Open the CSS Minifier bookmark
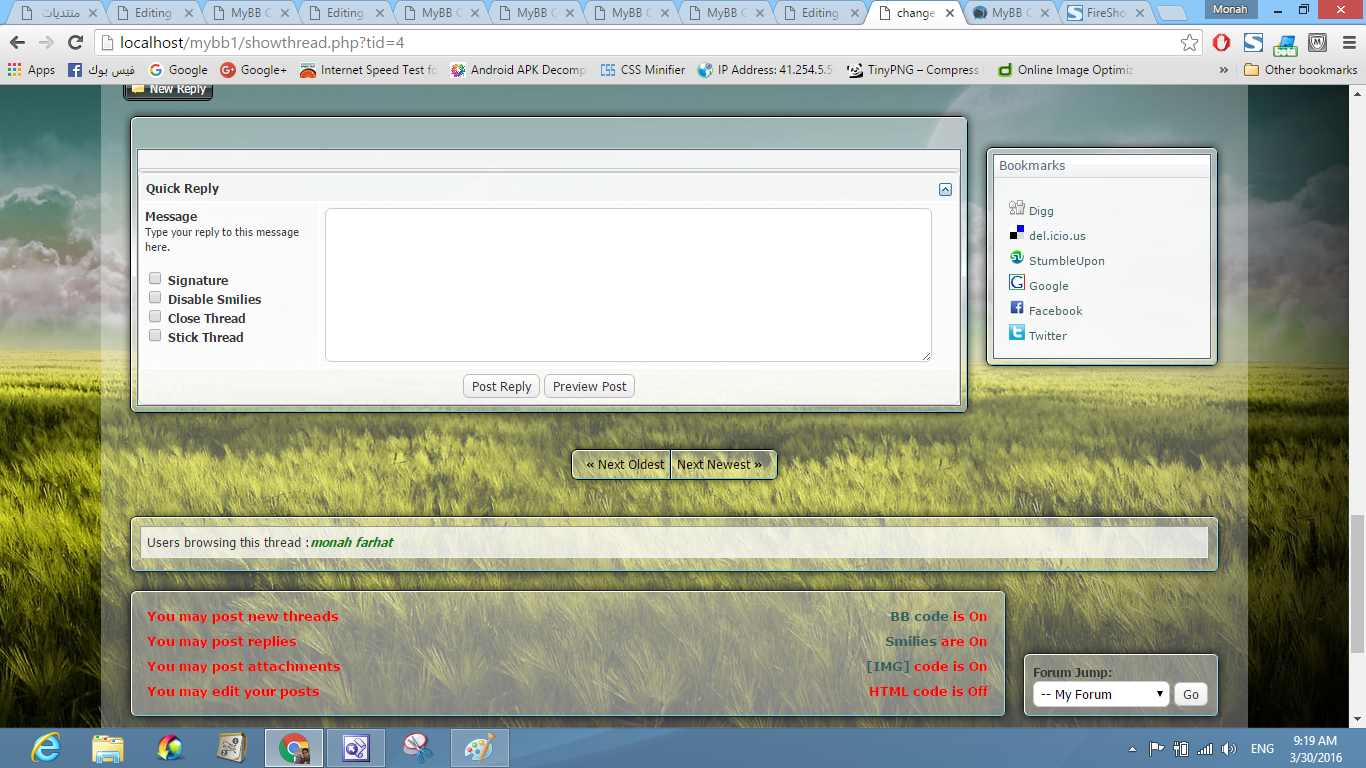Viewport: 1366px width, 768px height. (x=642, y=70)
